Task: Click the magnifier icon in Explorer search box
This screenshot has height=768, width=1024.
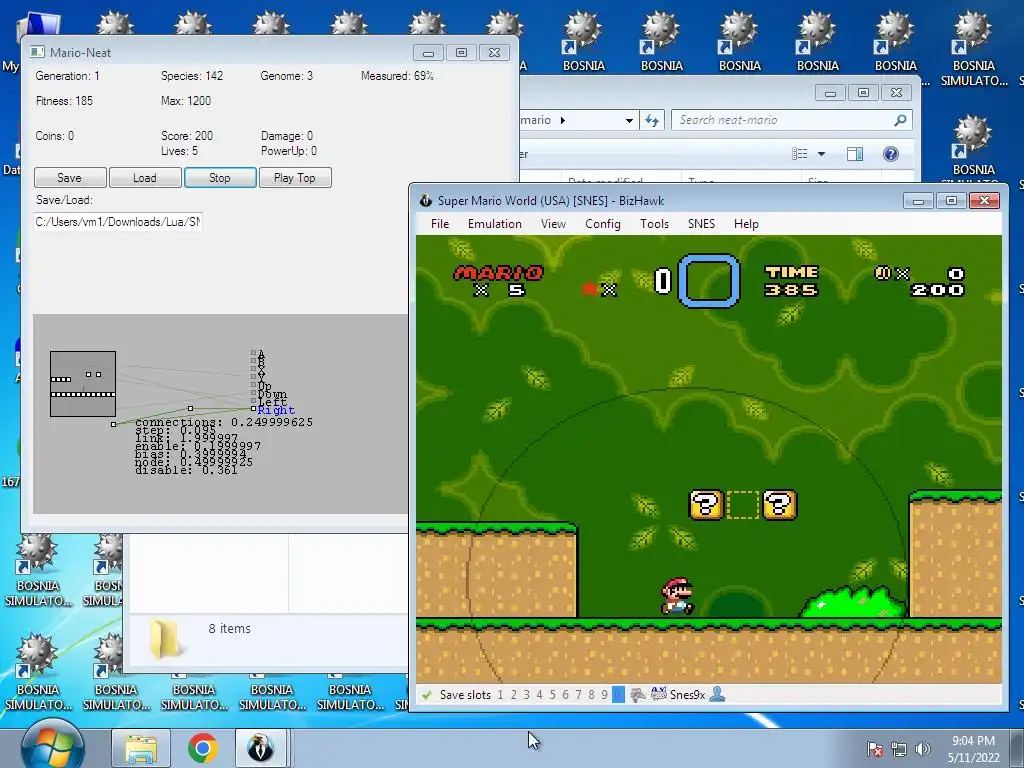Action: 900,120
